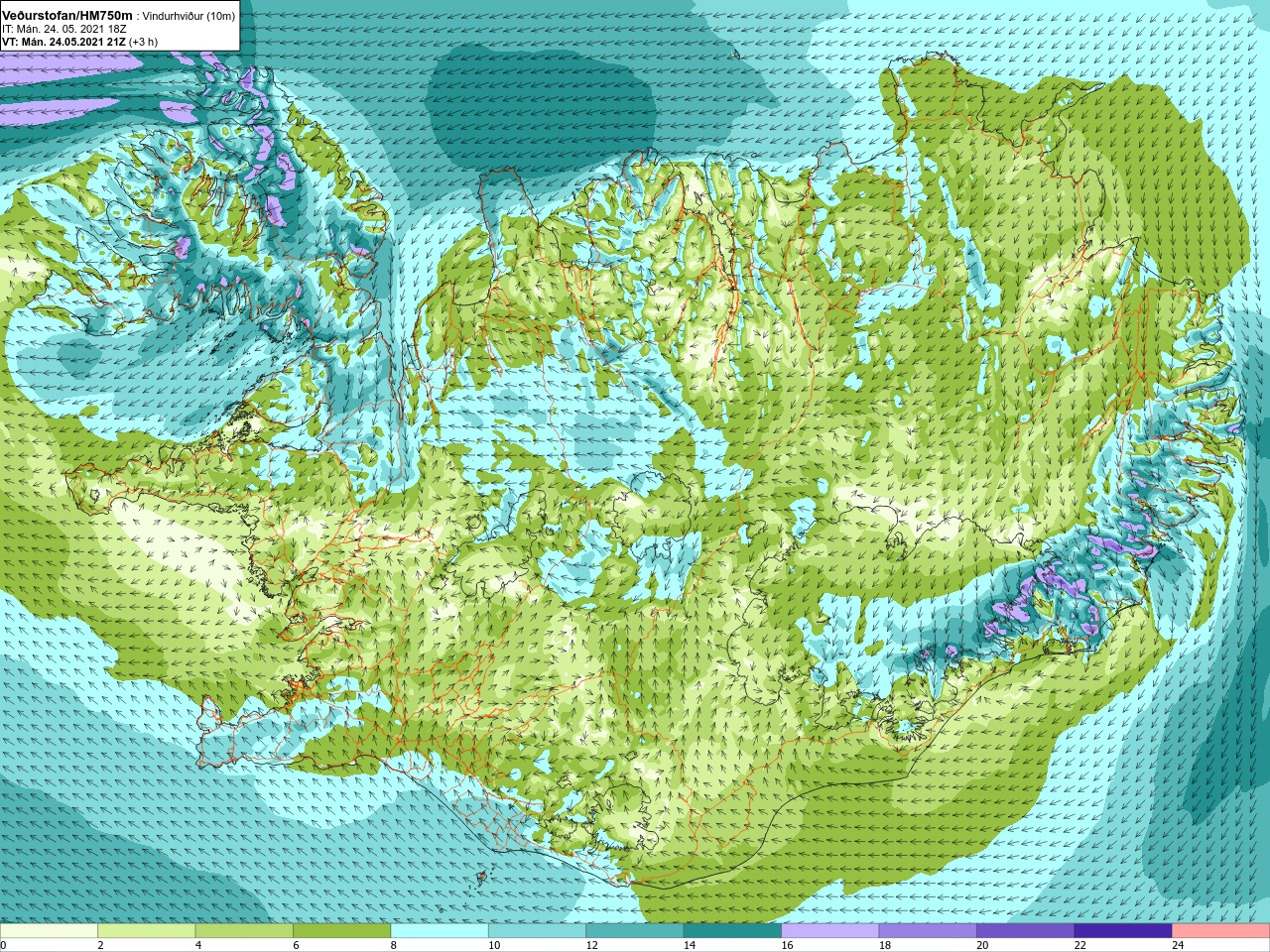Click the Veðurstofan/HM750m title text
Image resolution: width=1270 pixels, height=952 pixels.
(66, 16)
